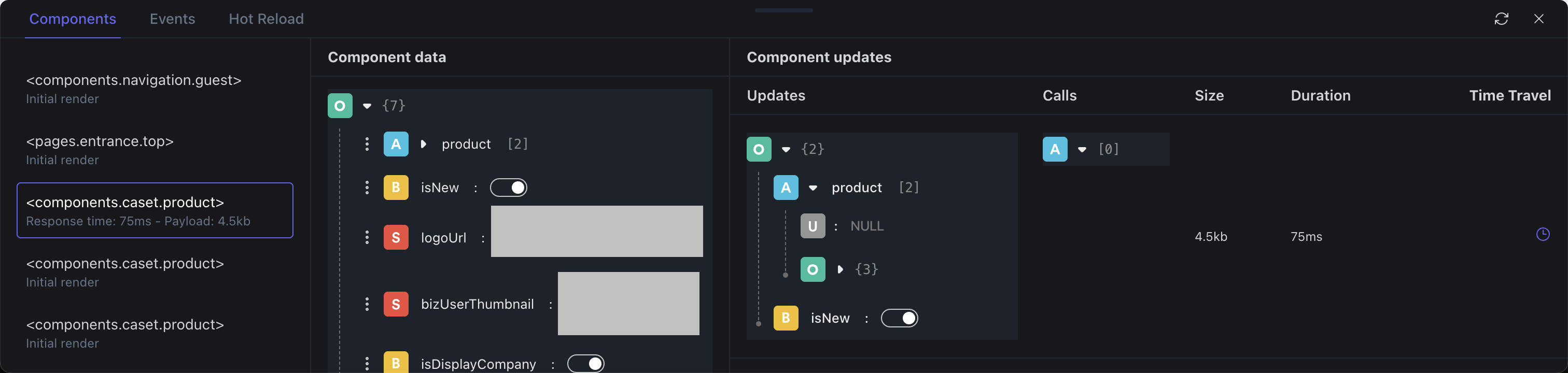Screen dimensions: 1568x373
Task: Toggle isNew switch in Component data
Action: pos(508,188)
